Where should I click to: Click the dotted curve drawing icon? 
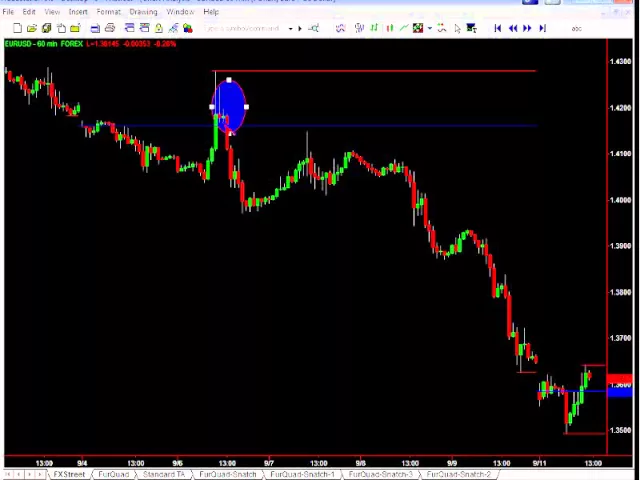pyautogui.click(x=442, y=28)
